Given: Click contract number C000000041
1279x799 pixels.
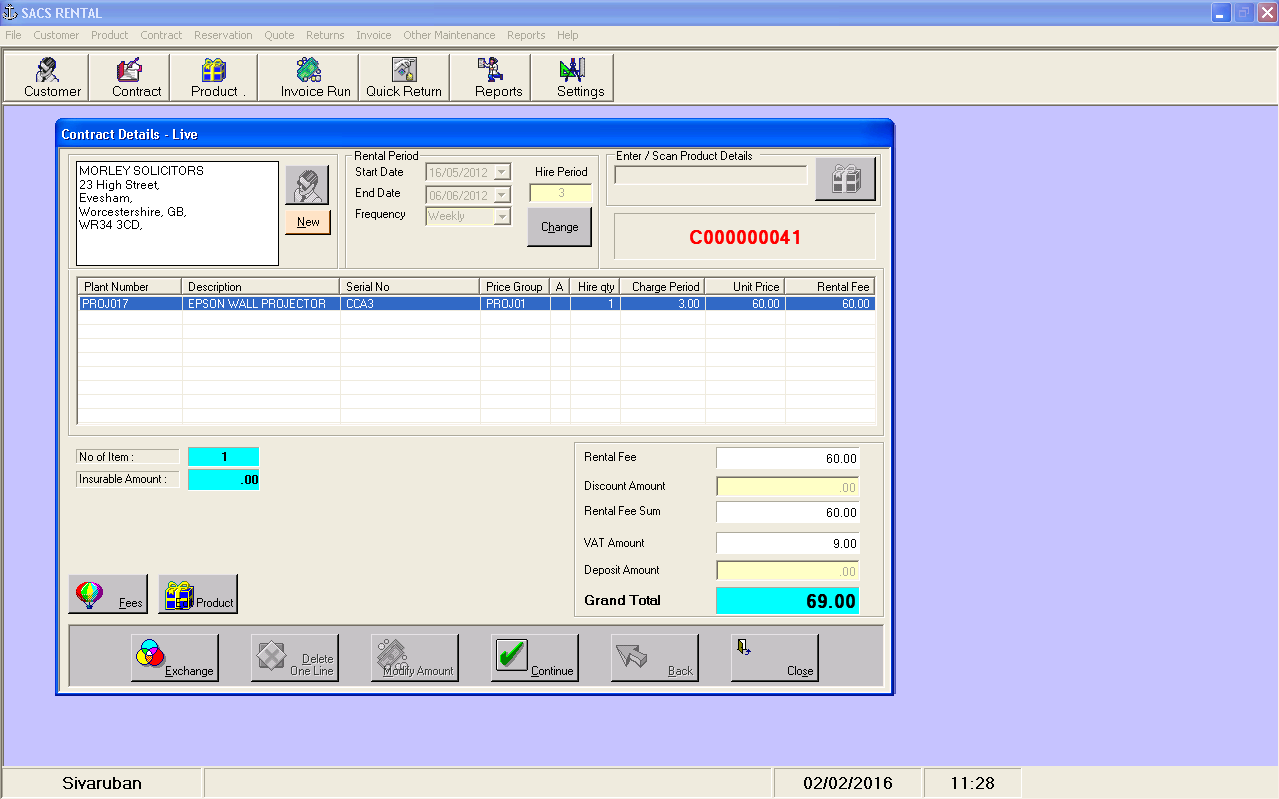Looking at the screenshot, I should [x=745, y=238].
